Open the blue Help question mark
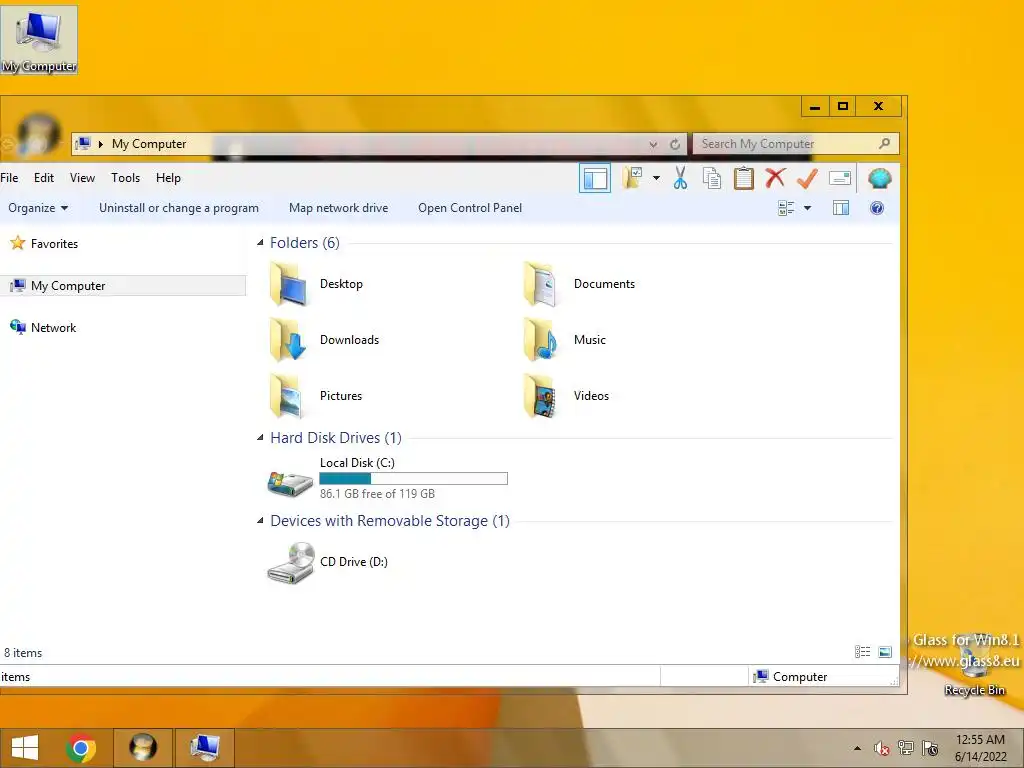The height and width of the screenshot is (768, 1024). 877,208
